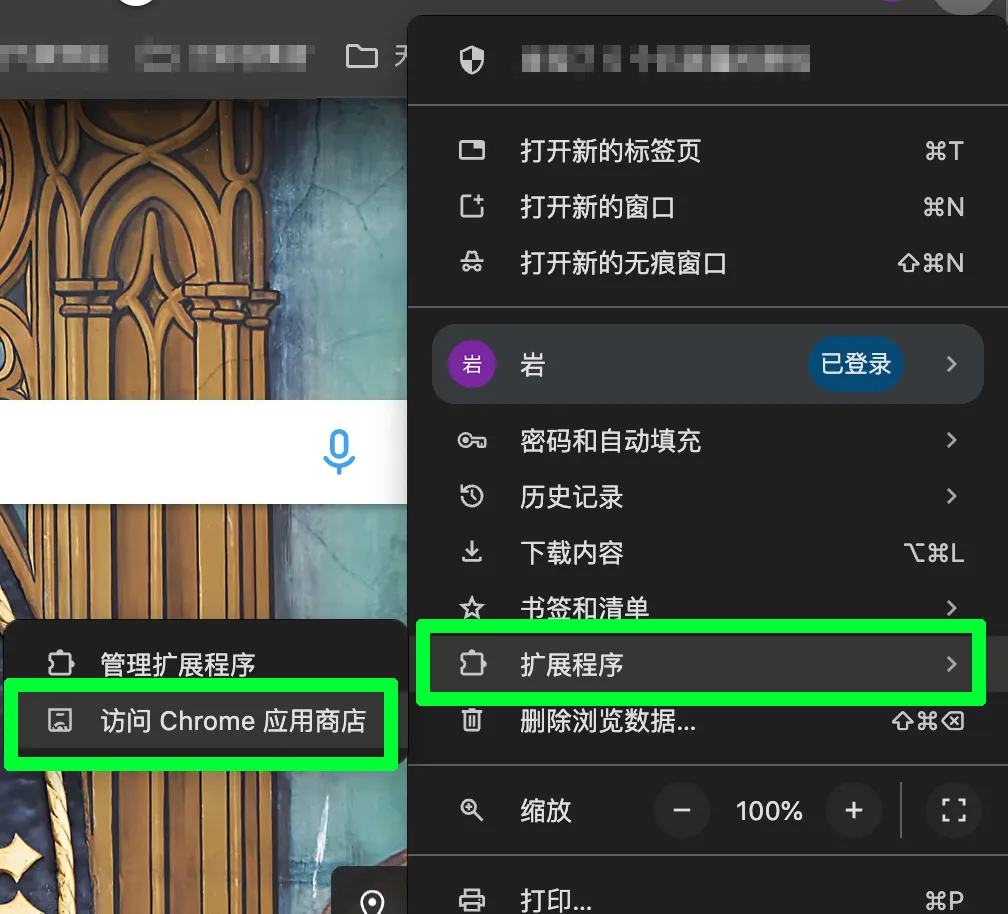Open a new incognito window 打开新的无痕窗口

click(x=707, y=263)
